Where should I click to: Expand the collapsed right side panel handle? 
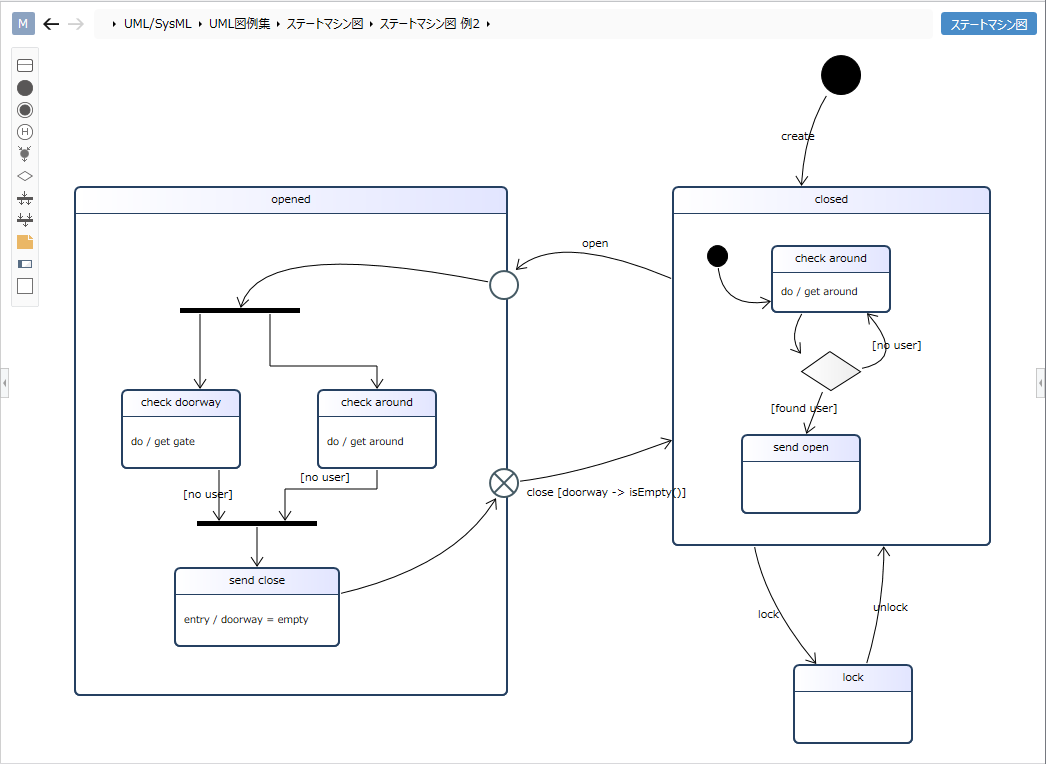tap(1041, 383)
